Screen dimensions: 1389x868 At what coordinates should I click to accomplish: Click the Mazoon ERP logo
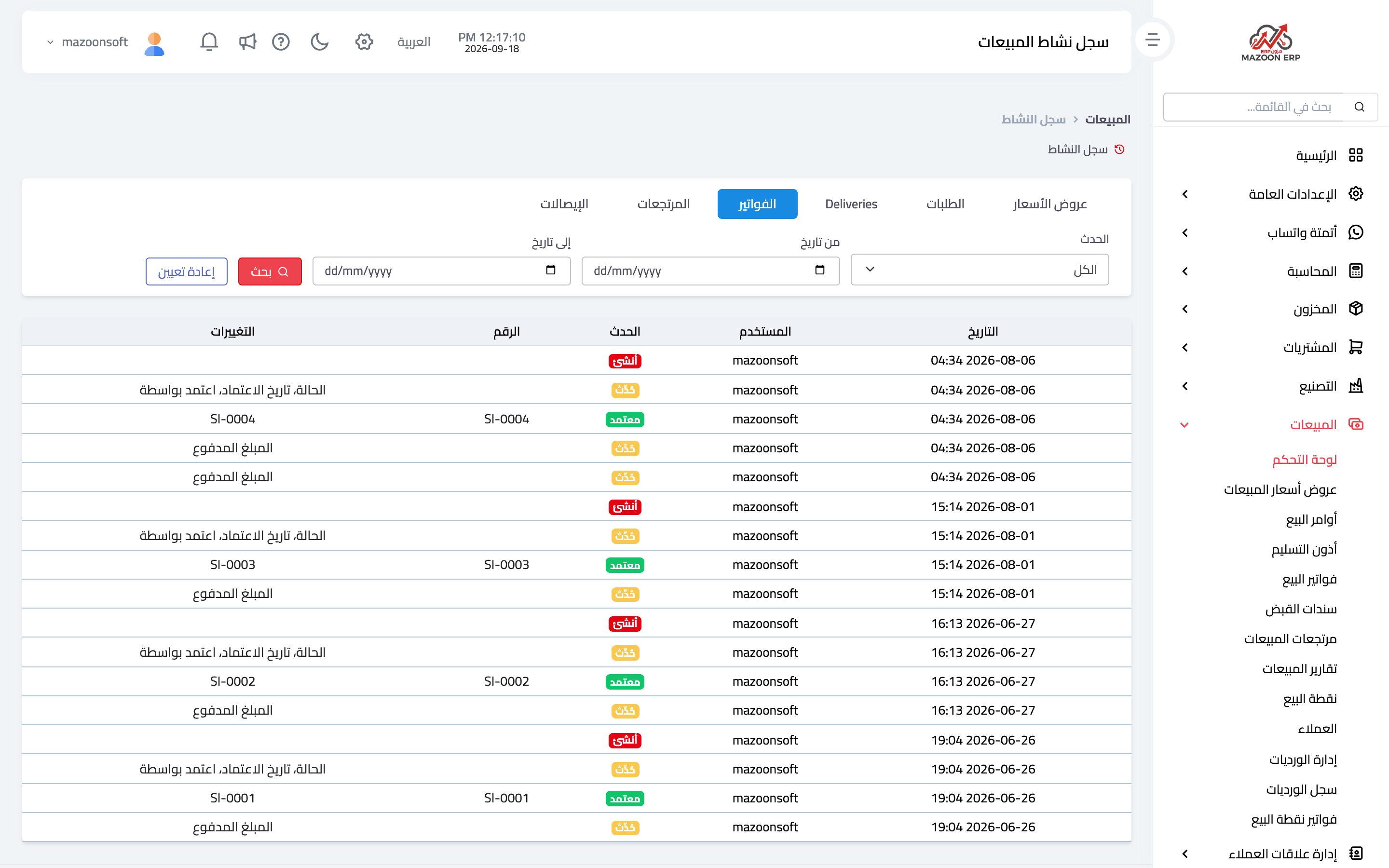(x=1270, y=42)
